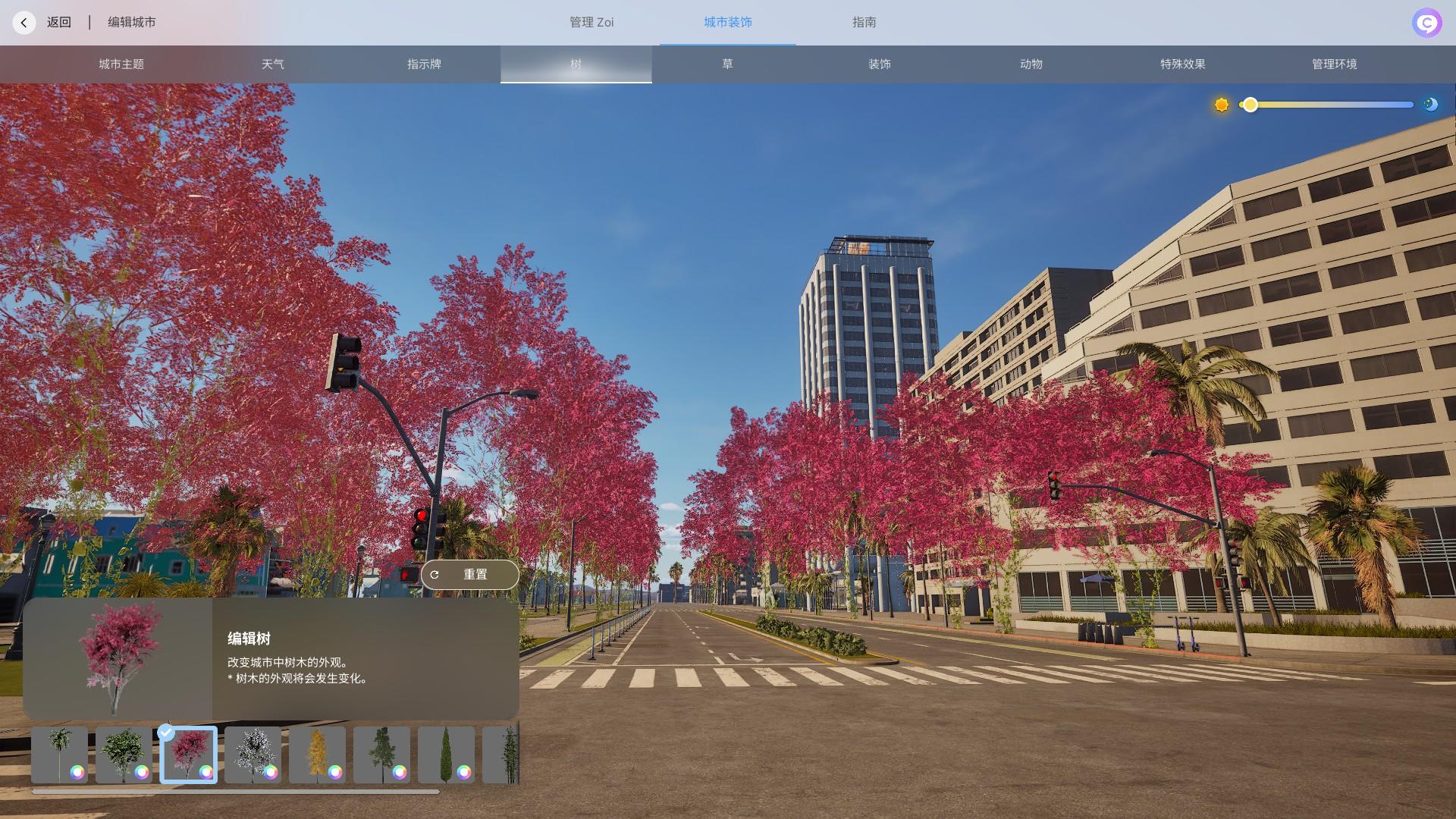This screenshot has height=819, width=1456.
Task: Open the 指南 guide tab
Action: (864, 23)
